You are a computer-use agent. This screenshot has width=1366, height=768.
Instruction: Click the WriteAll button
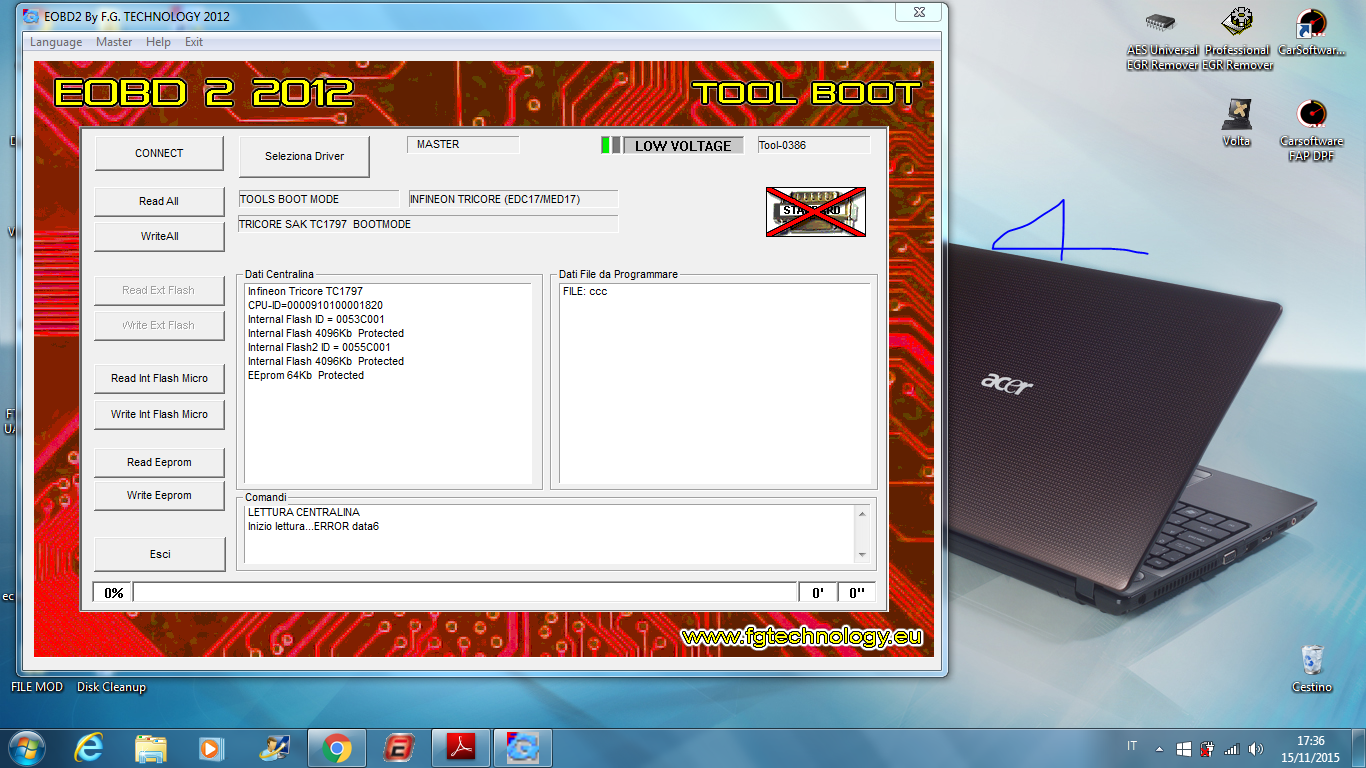(x=159, y=236)
